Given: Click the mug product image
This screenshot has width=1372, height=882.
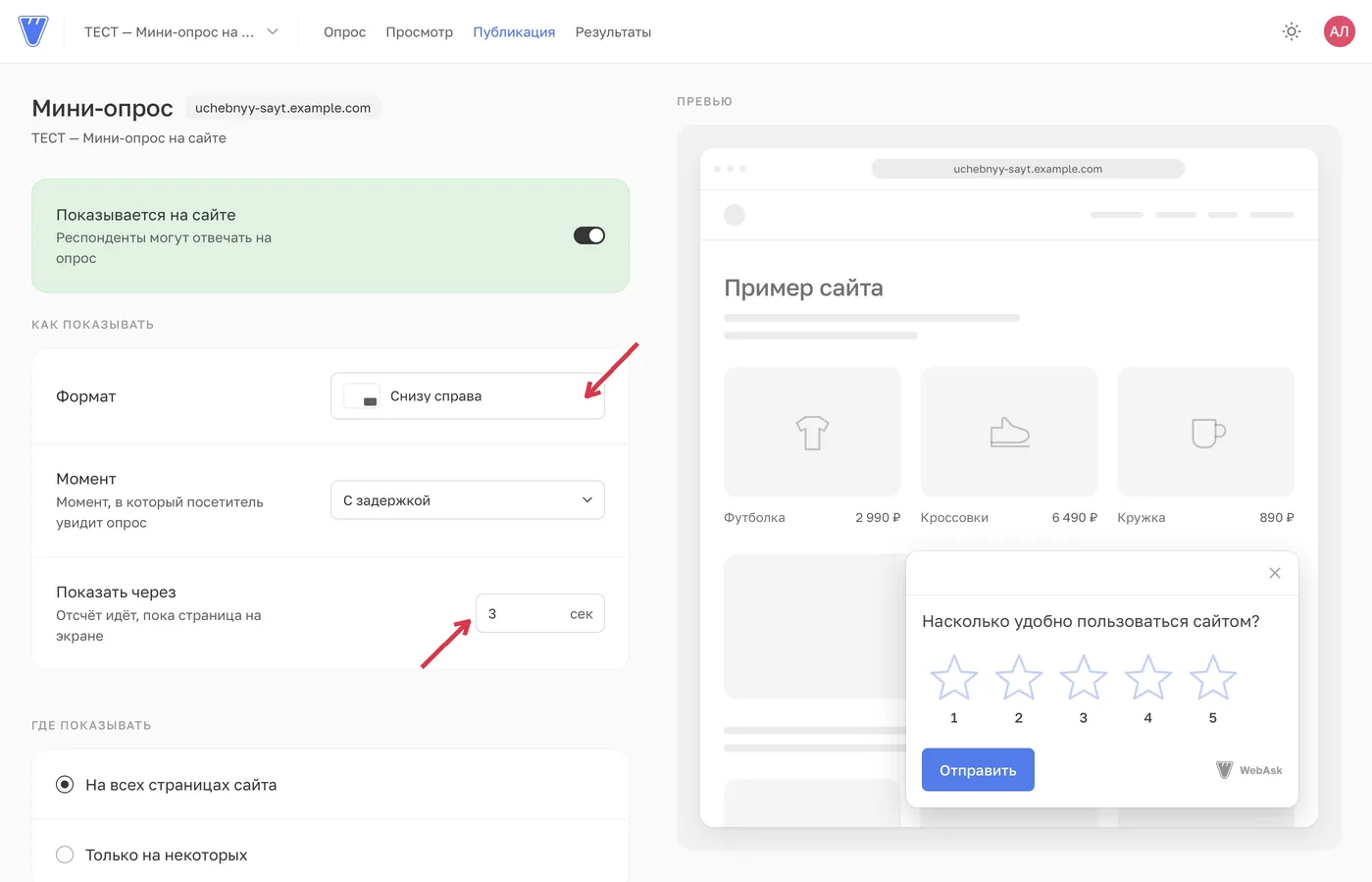Looking at the screenshot, I should pos(1205,432).
